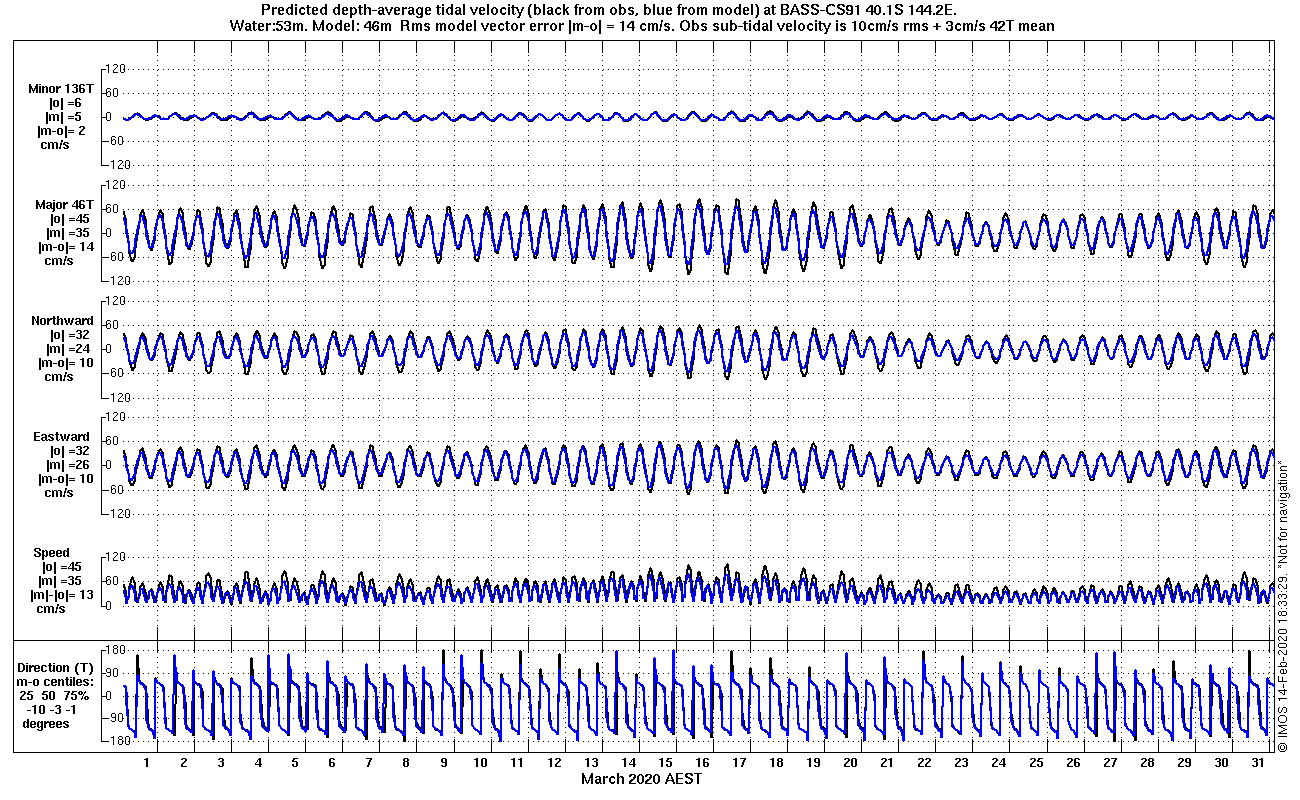Click day 16 on the date axis
Viewport: 1300px width, 800px height.
tap(702, 762)
